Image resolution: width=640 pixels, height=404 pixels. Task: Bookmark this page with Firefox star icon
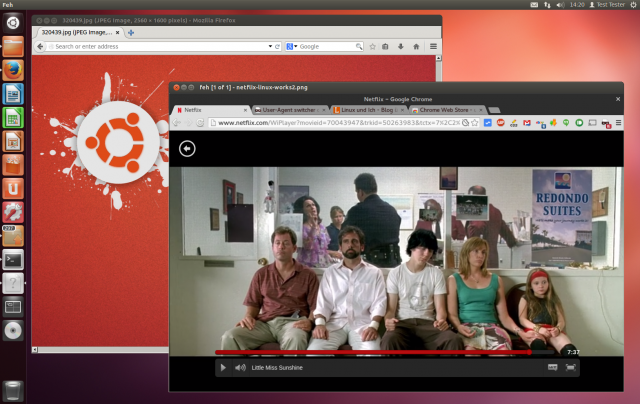click(x=372, y=47)
